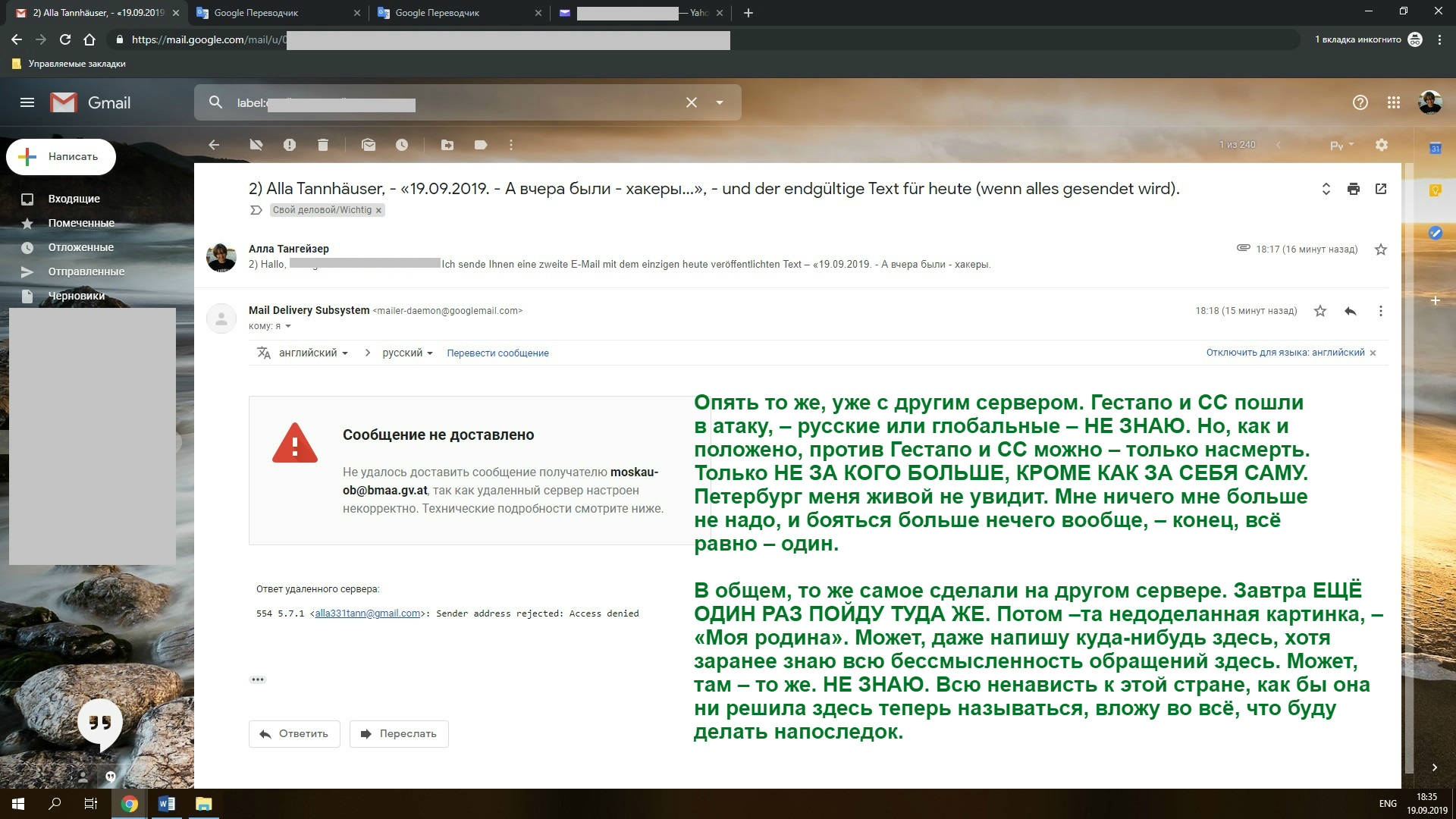The width and height of the screenshot is (1456, 819).
Task: Open Google Tasks side panel
Action: click(1435, 233)
